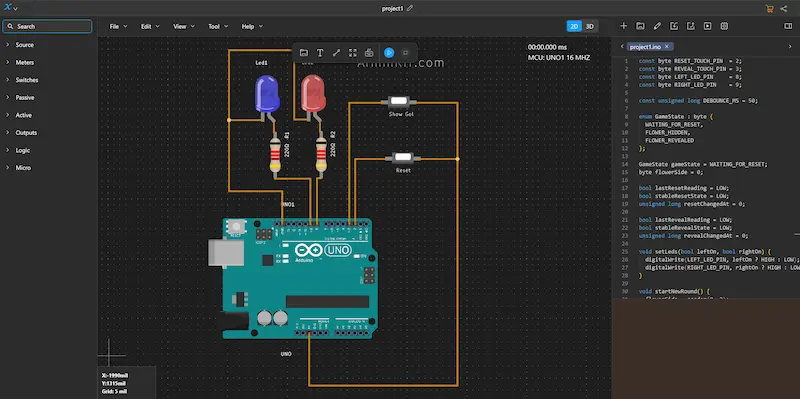The width and height of the screenshot is (800, 399).
Task: Open dropdown arrow next to app logo
Action: pyautogui.click(x=16, y=9)
